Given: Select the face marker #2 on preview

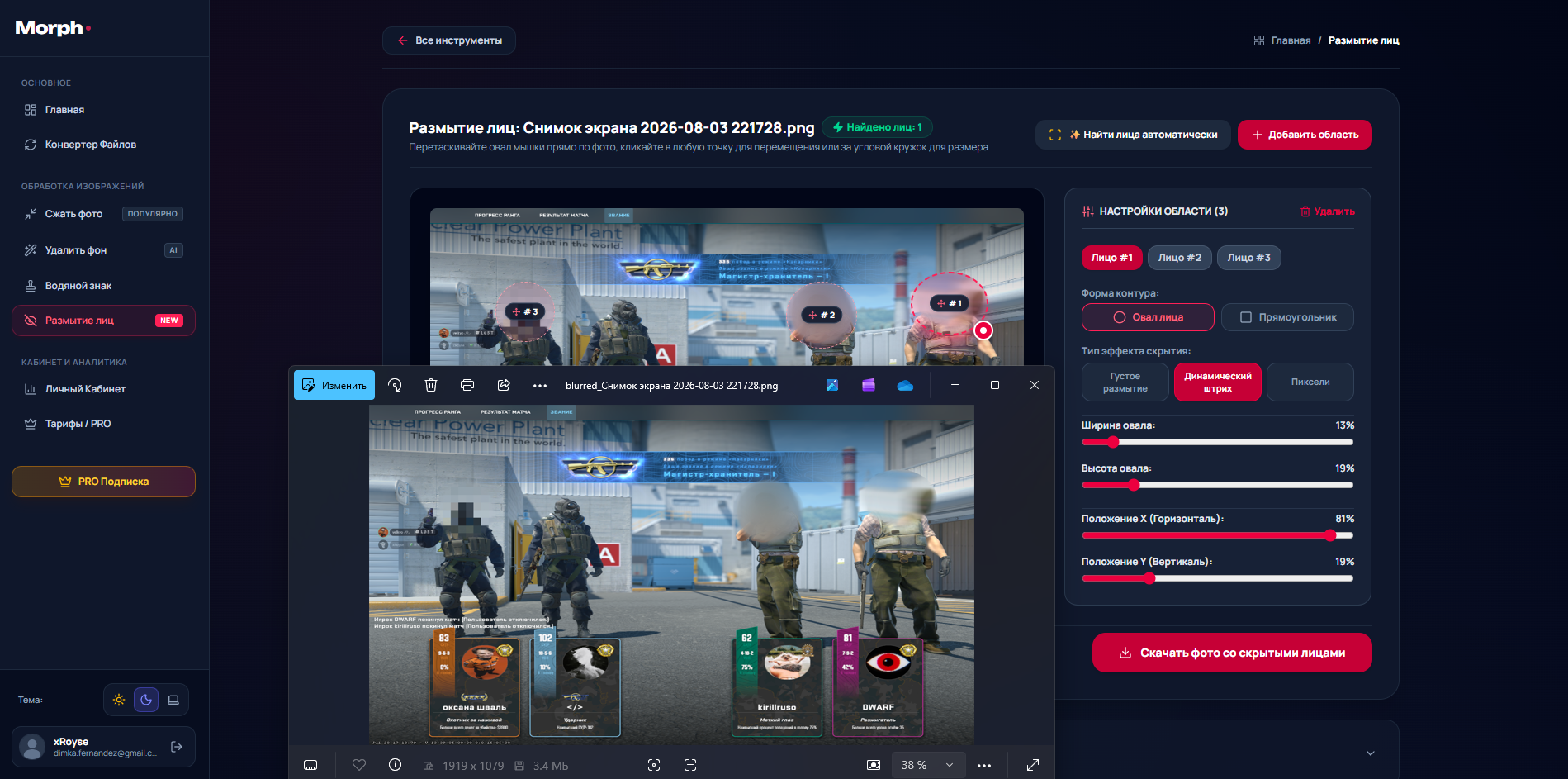Looking at the screenshot, I should 822,315.
